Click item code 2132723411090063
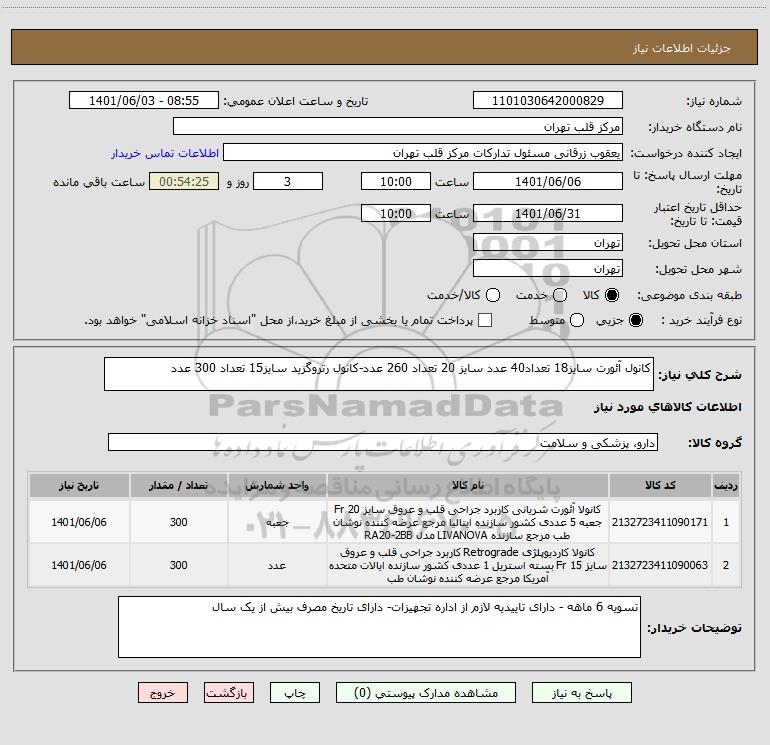The width and height of the screenshot is (770, 745). (660, 565)
